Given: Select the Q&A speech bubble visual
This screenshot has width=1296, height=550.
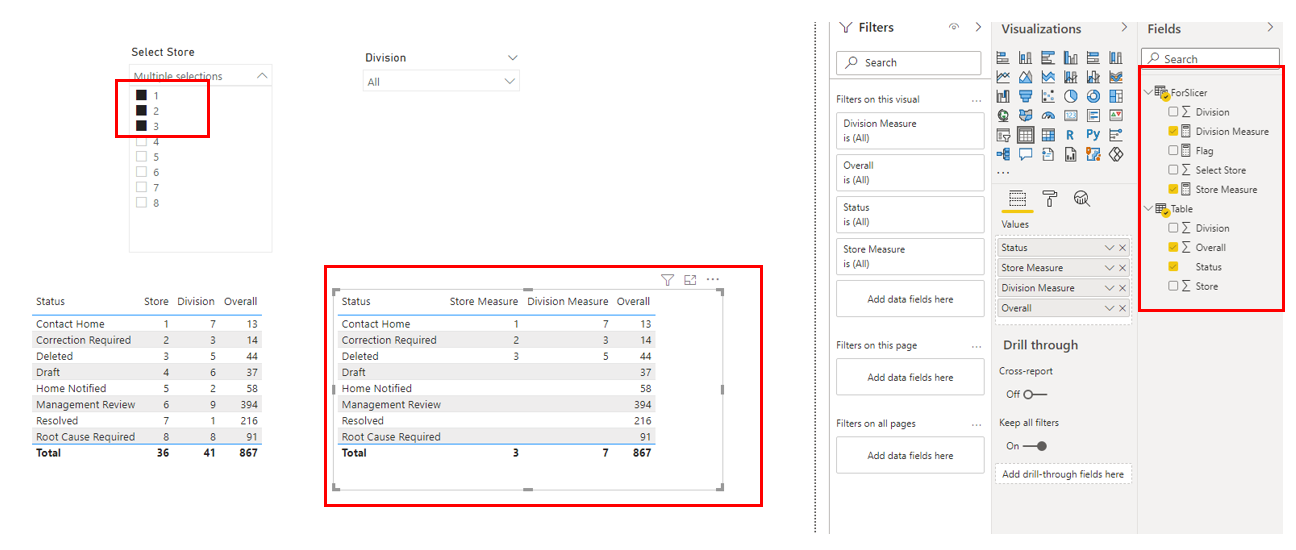Looking at the screenshot, I should [x=1025, y=154].
